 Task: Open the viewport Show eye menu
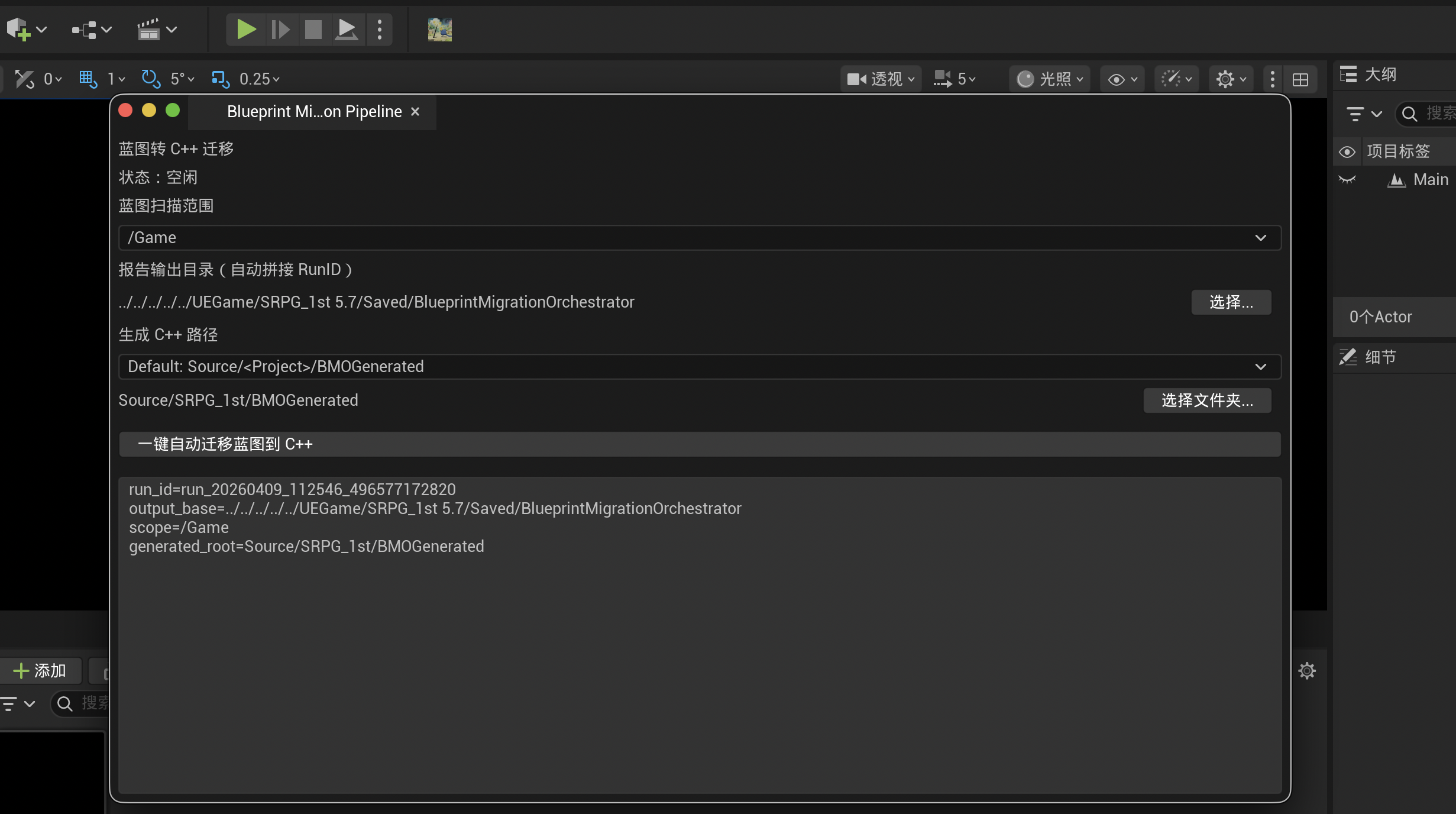[1122, 79]
